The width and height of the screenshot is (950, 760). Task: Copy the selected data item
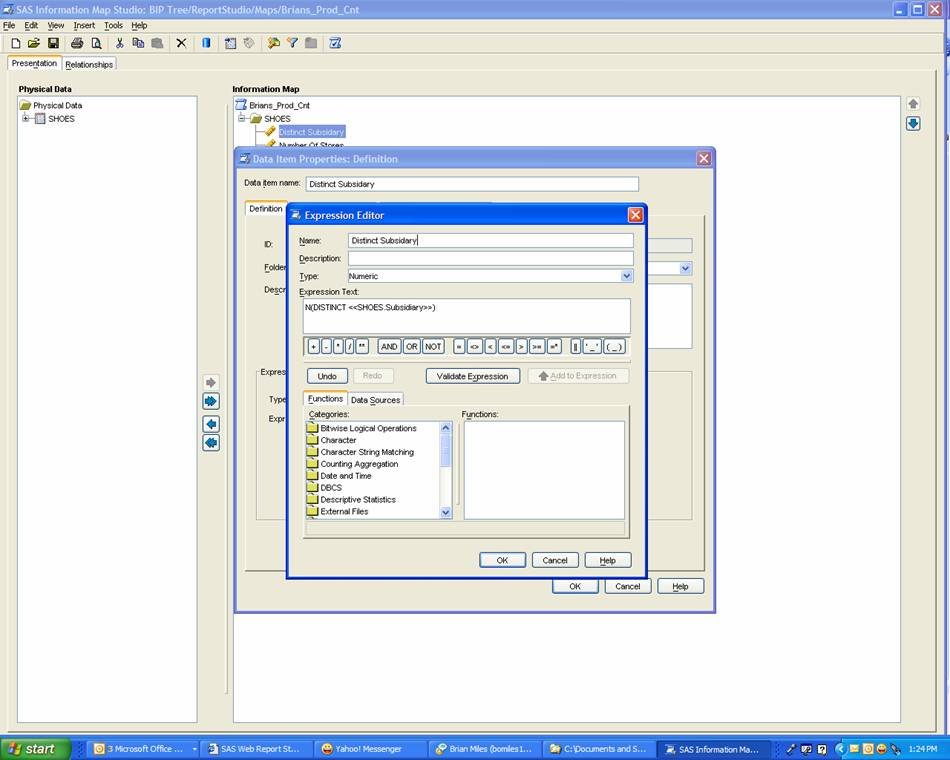pyautogui.click(x=140, y=43)
